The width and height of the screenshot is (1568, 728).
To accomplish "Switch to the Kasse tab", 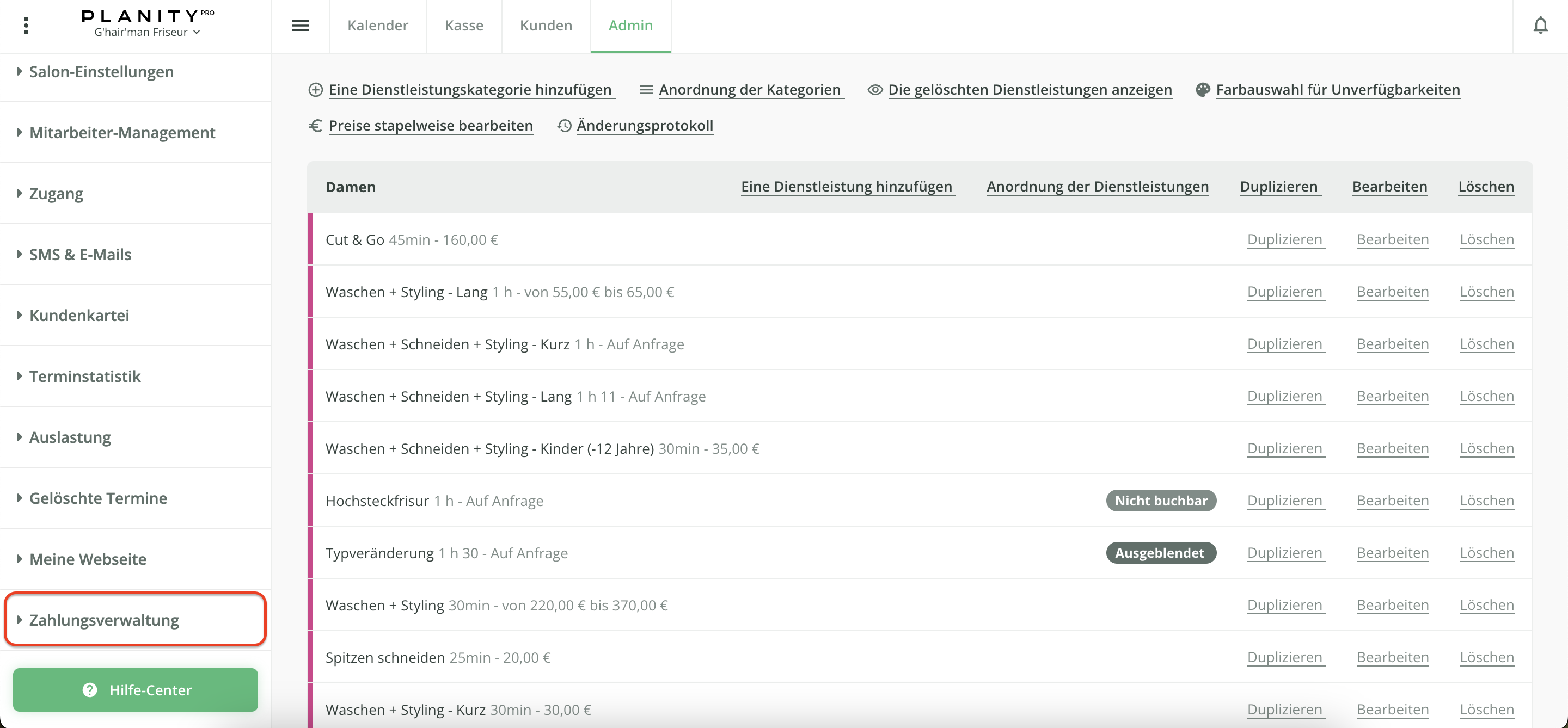I will pyautogui.click(x=464, y=26).
